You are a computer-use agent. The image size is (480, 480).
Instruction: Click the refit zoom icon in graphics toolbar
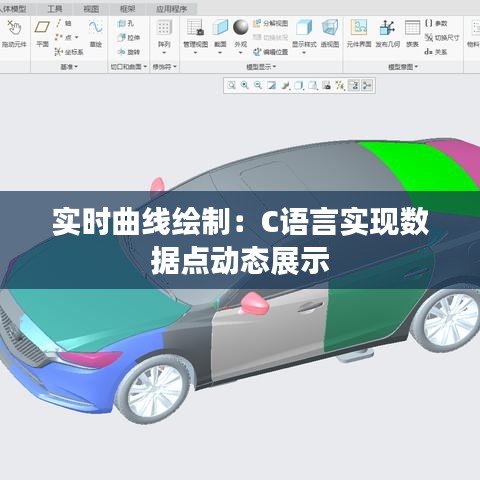(231, 86)
